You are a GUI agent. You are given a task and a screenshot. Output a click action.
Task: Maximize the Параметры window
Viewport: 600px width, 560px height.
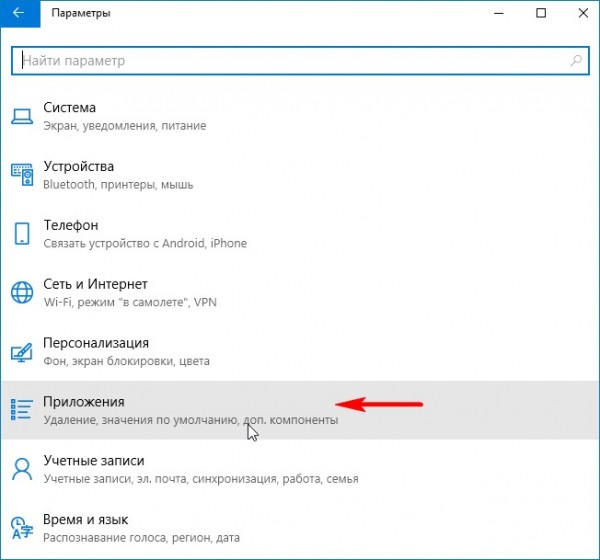pos(541,13)
